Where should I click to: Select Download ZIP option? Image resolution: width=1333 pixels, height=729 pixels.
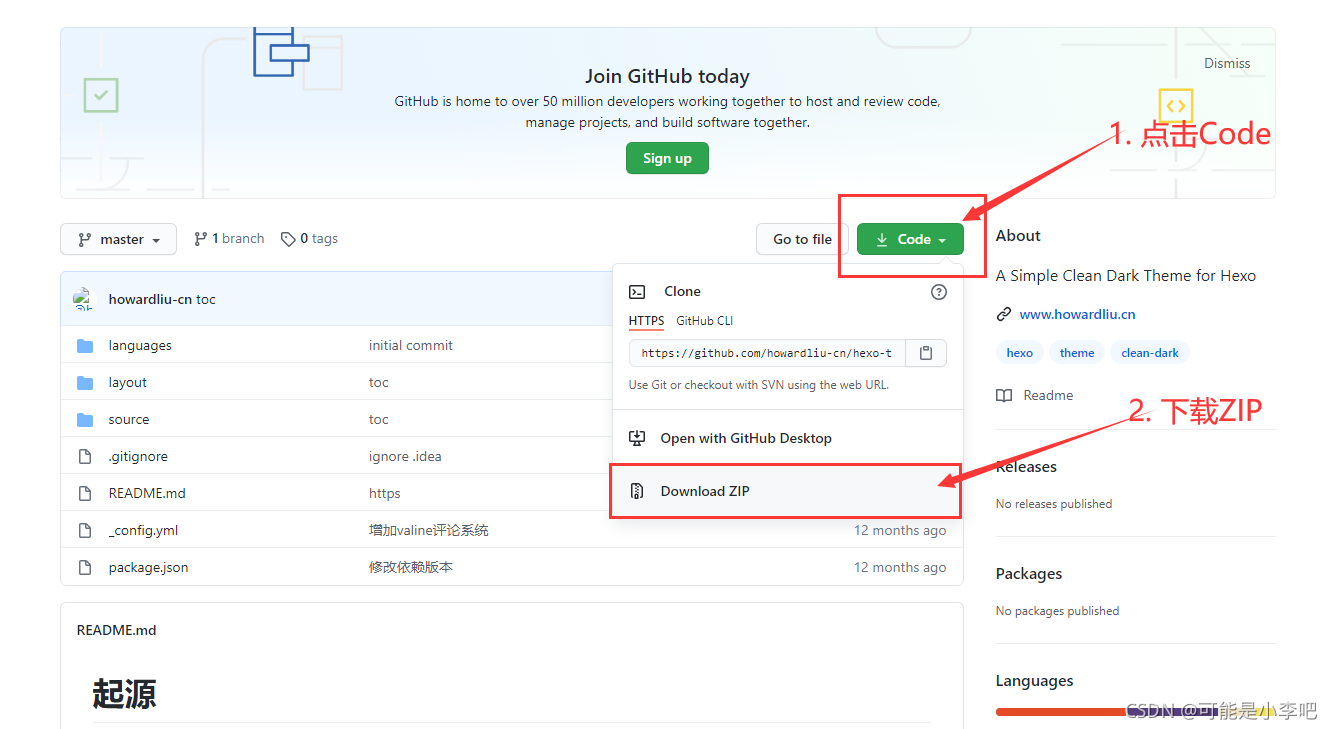787,491
